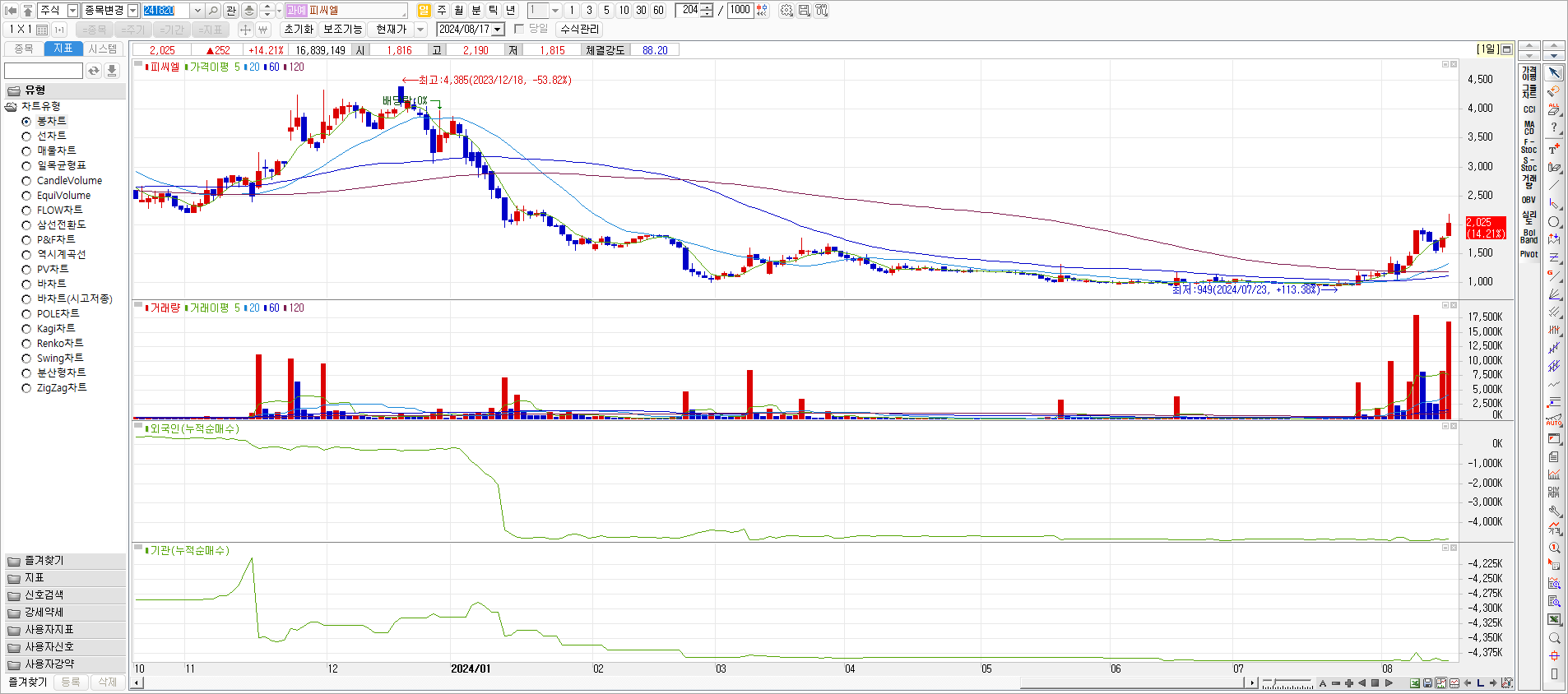Open the date 2024/08/17 dropdown
The width and height of the screenshot is (1568, 694).
(x=498, y=30)
